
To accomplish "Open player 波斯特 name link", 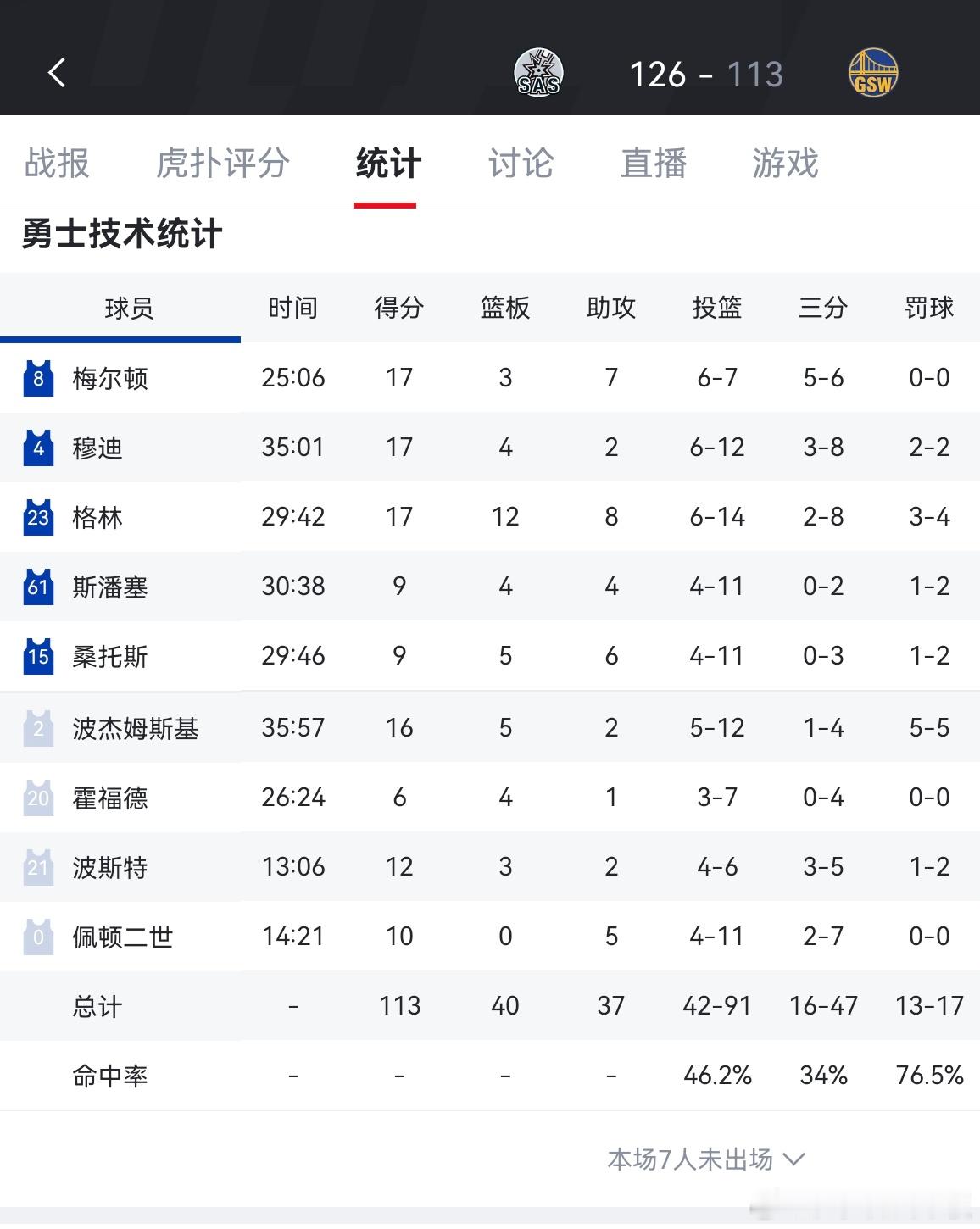I will click(x=110, y=867).
